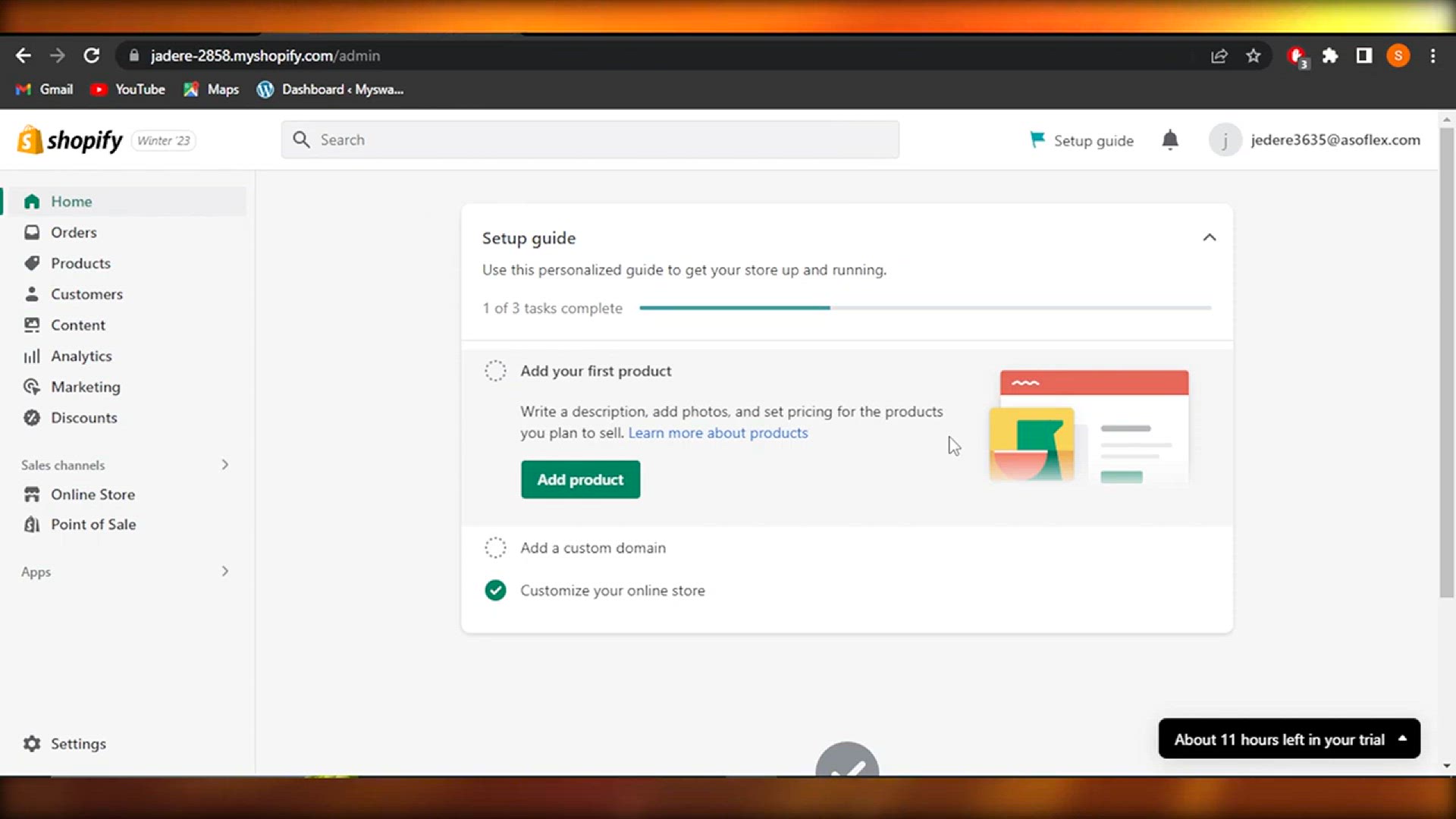This screenshot has height=819, width=1456.
Task: Open notifications bell icon
Action: pos(1170,140)
